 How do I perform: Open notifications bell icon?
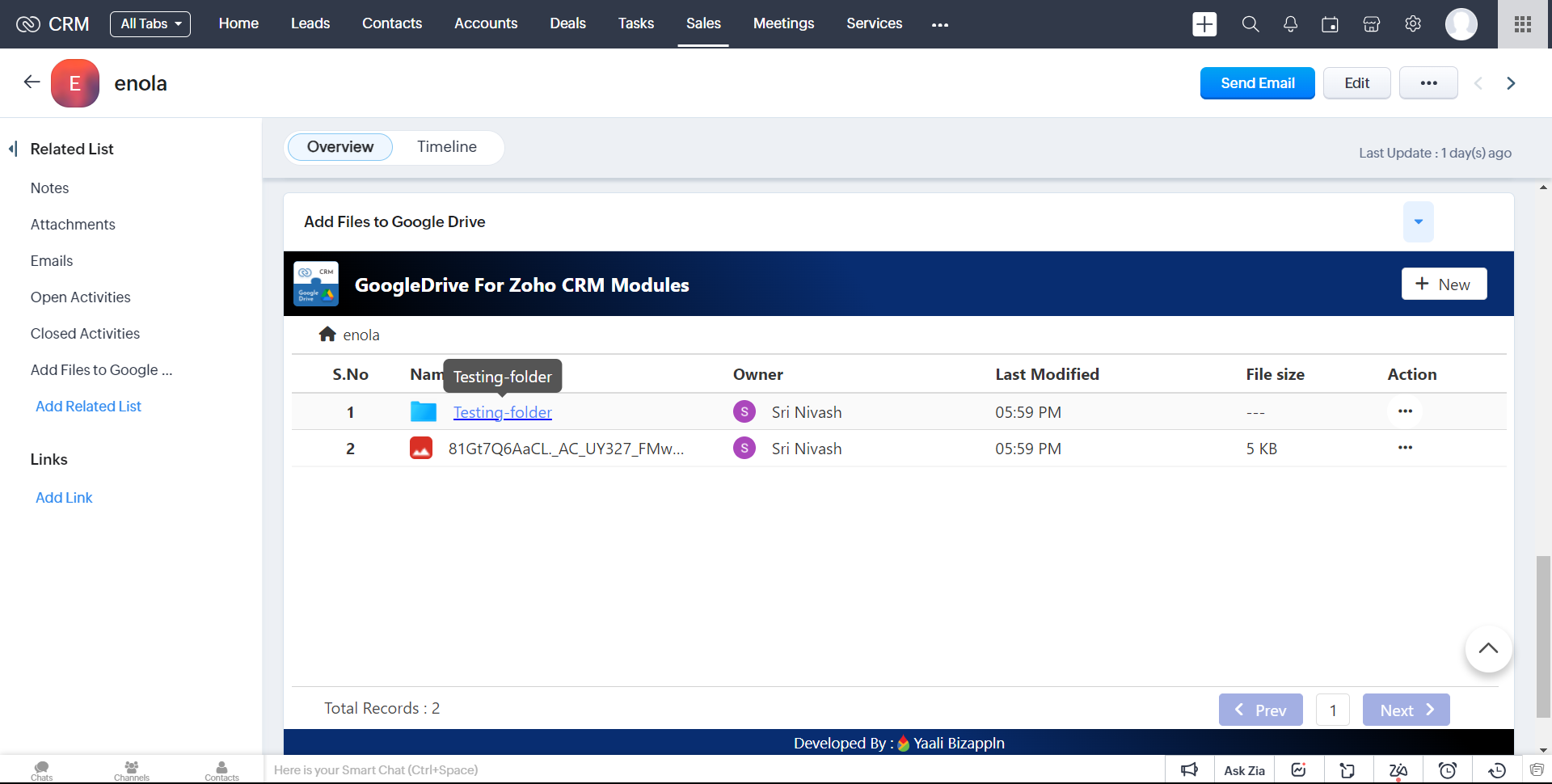tap(1290, 24)
